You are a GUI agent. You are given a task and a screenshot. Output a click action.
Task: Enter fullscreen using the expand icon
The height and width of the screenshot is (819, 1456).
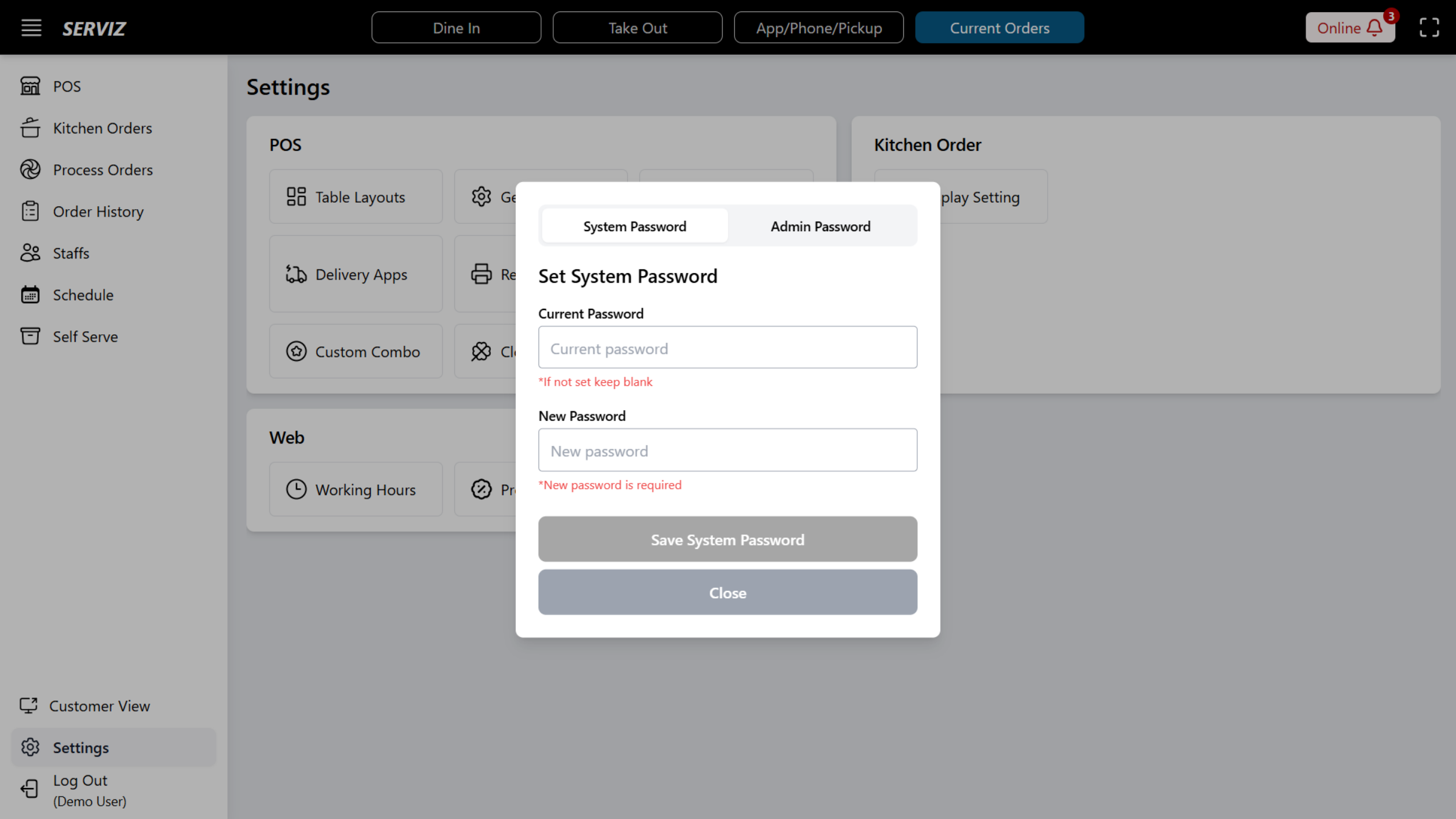click(x=1429, y=27)
